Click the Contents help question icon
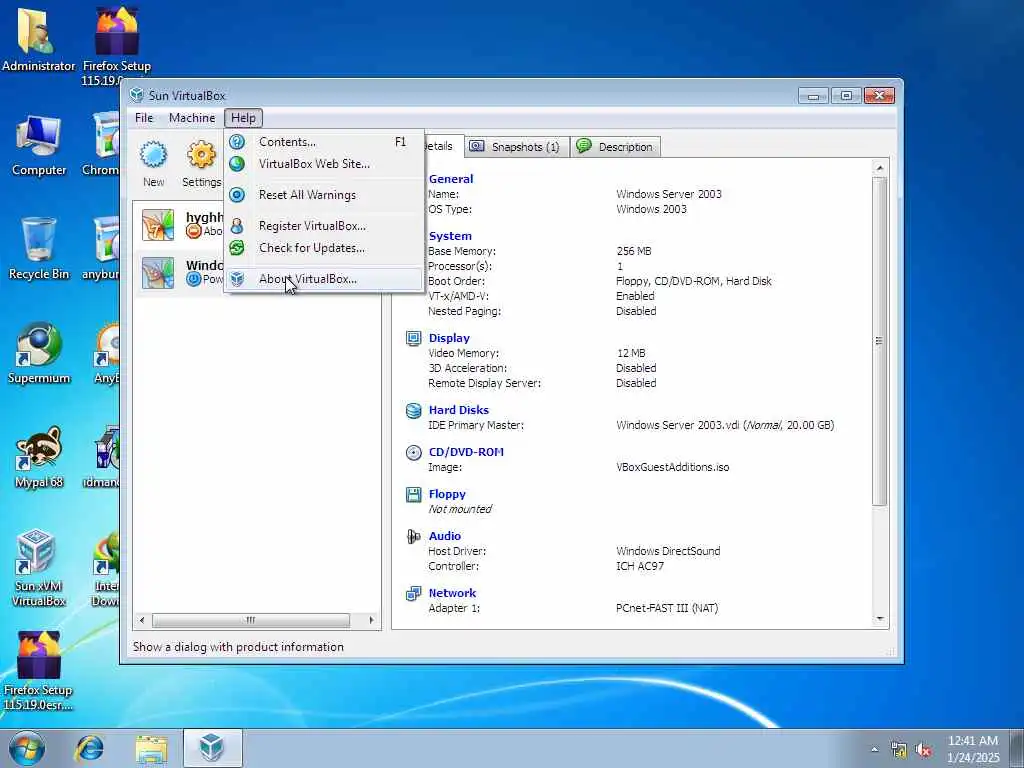The height and width of the screenshot is (768, 1024). (x=237, y=142)
